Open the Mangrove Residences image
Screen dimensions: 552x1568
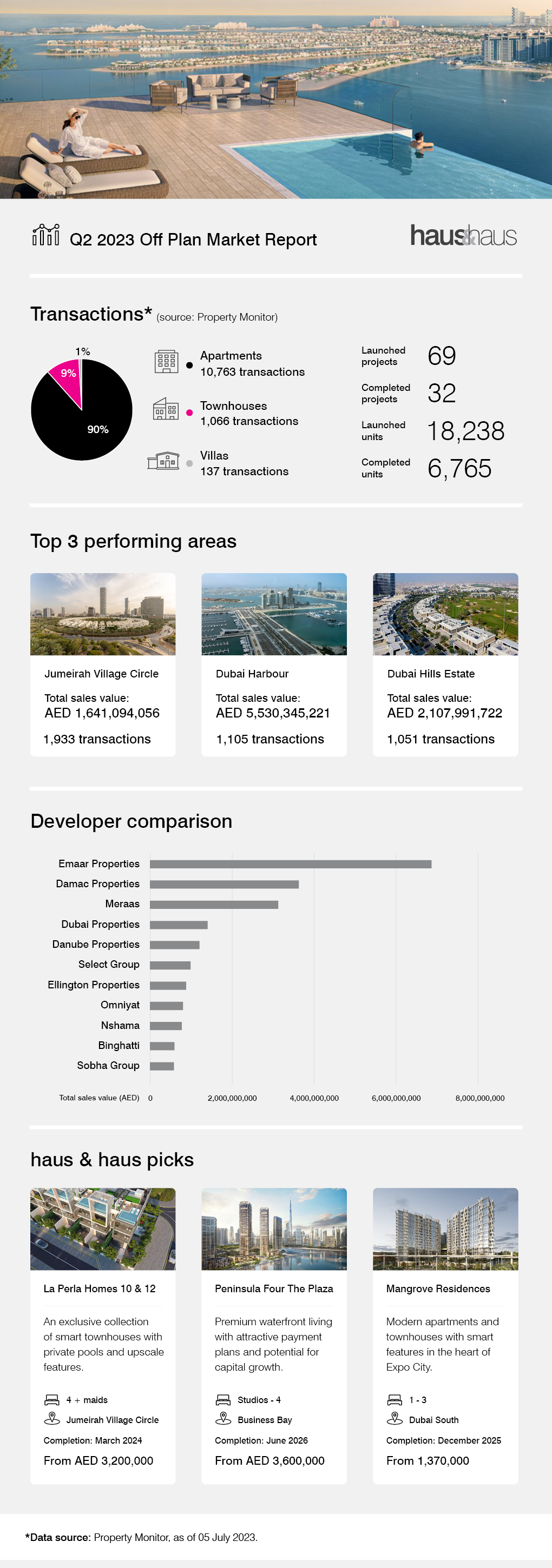[445, 1228]
